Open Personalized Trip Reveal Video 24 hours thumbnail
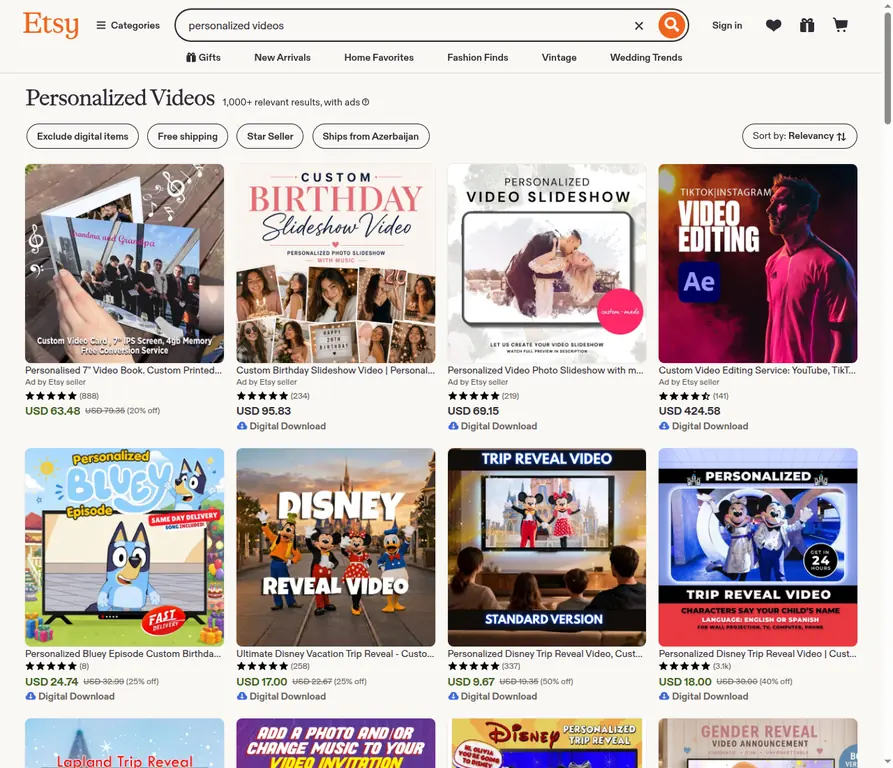893x768 pixels. [x=758, y=547]
